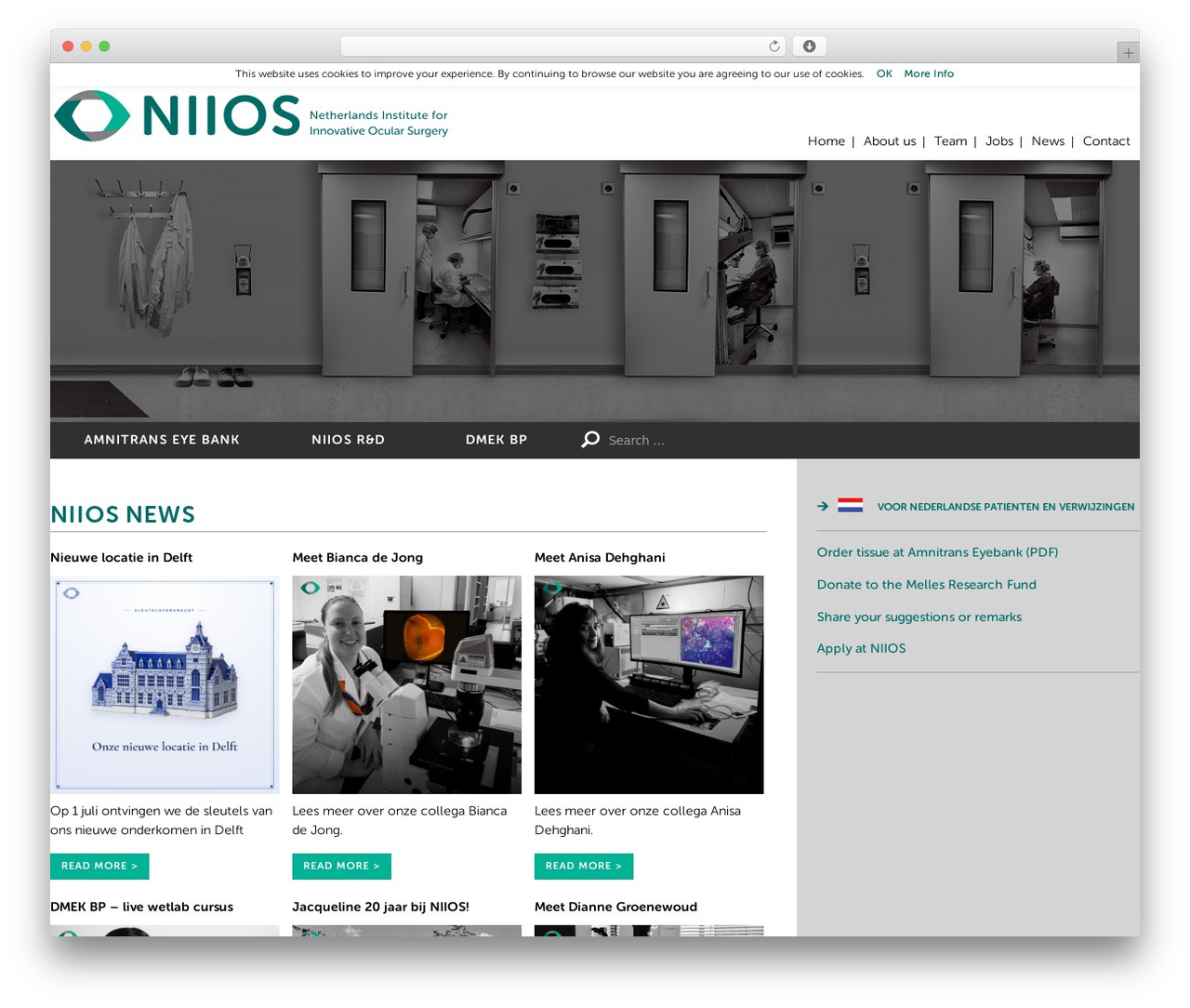Click the browser address bar
The width and height of the screenshot is (1190, 1008).
pyautogui.click(x=563, y=46)
